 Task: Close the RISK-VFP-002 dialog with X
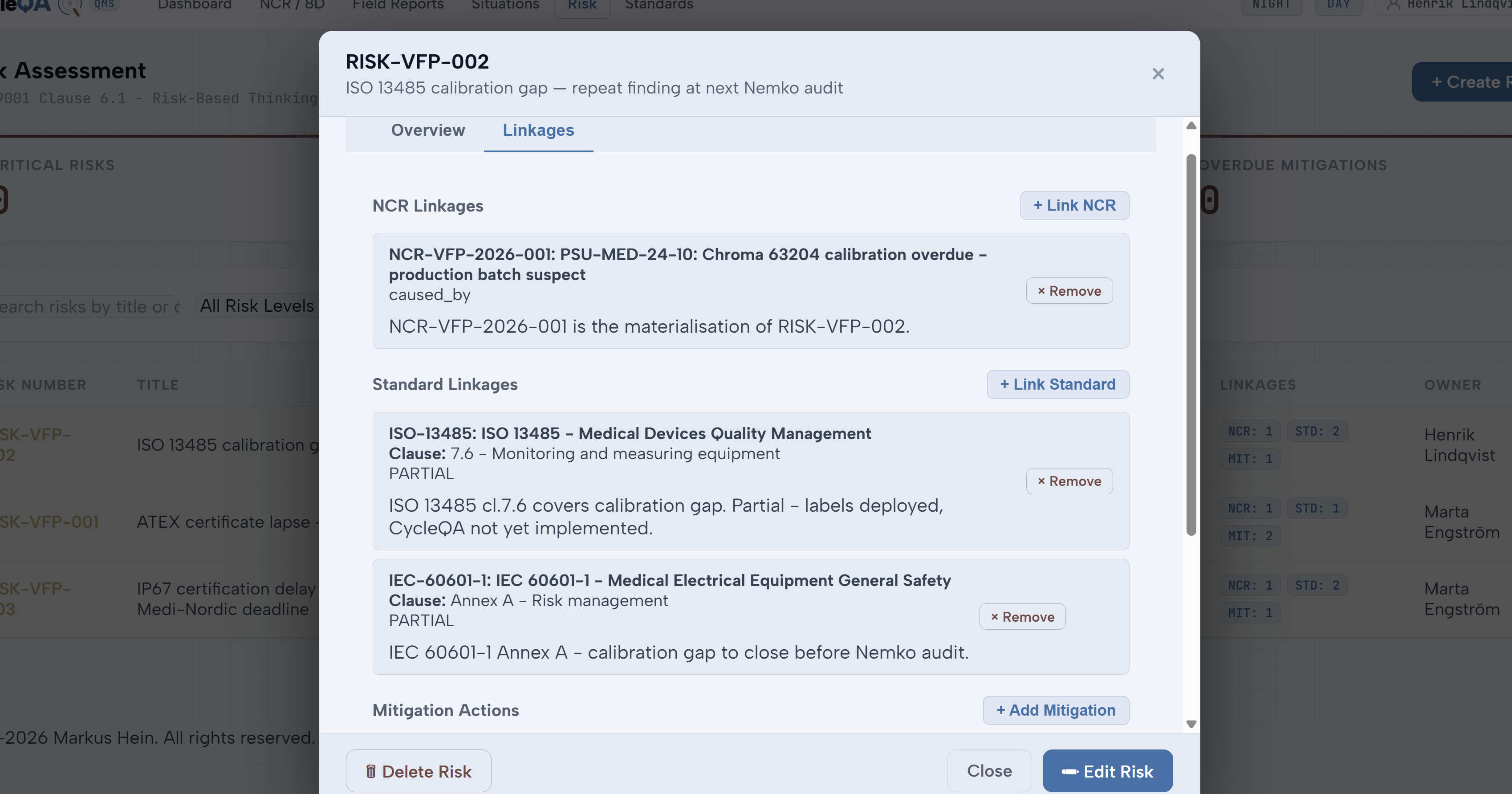click(1158, 74)
